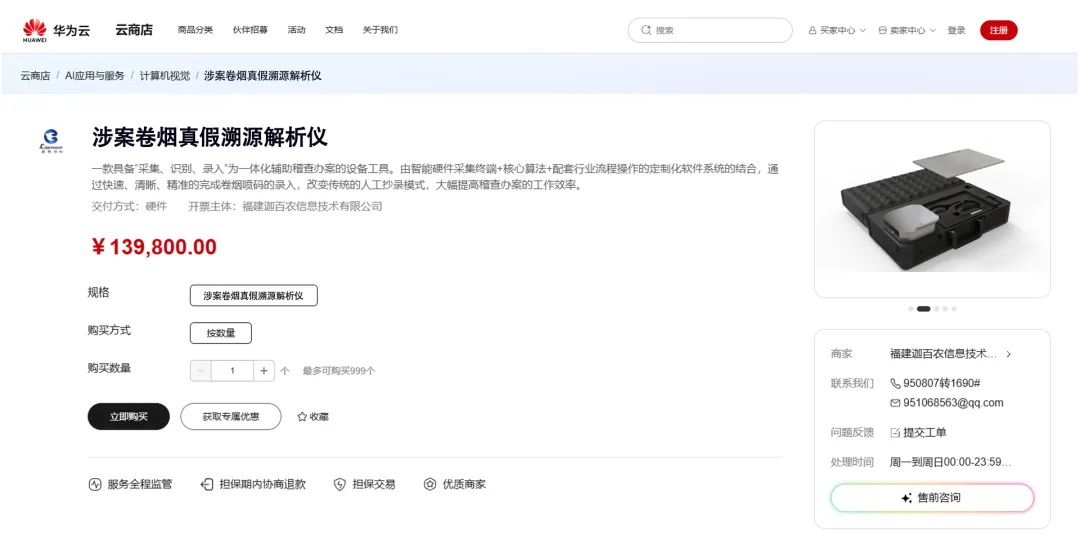
Task: Click the buyer center person icon
Action: pyautogui.click(x=812, y=30)
